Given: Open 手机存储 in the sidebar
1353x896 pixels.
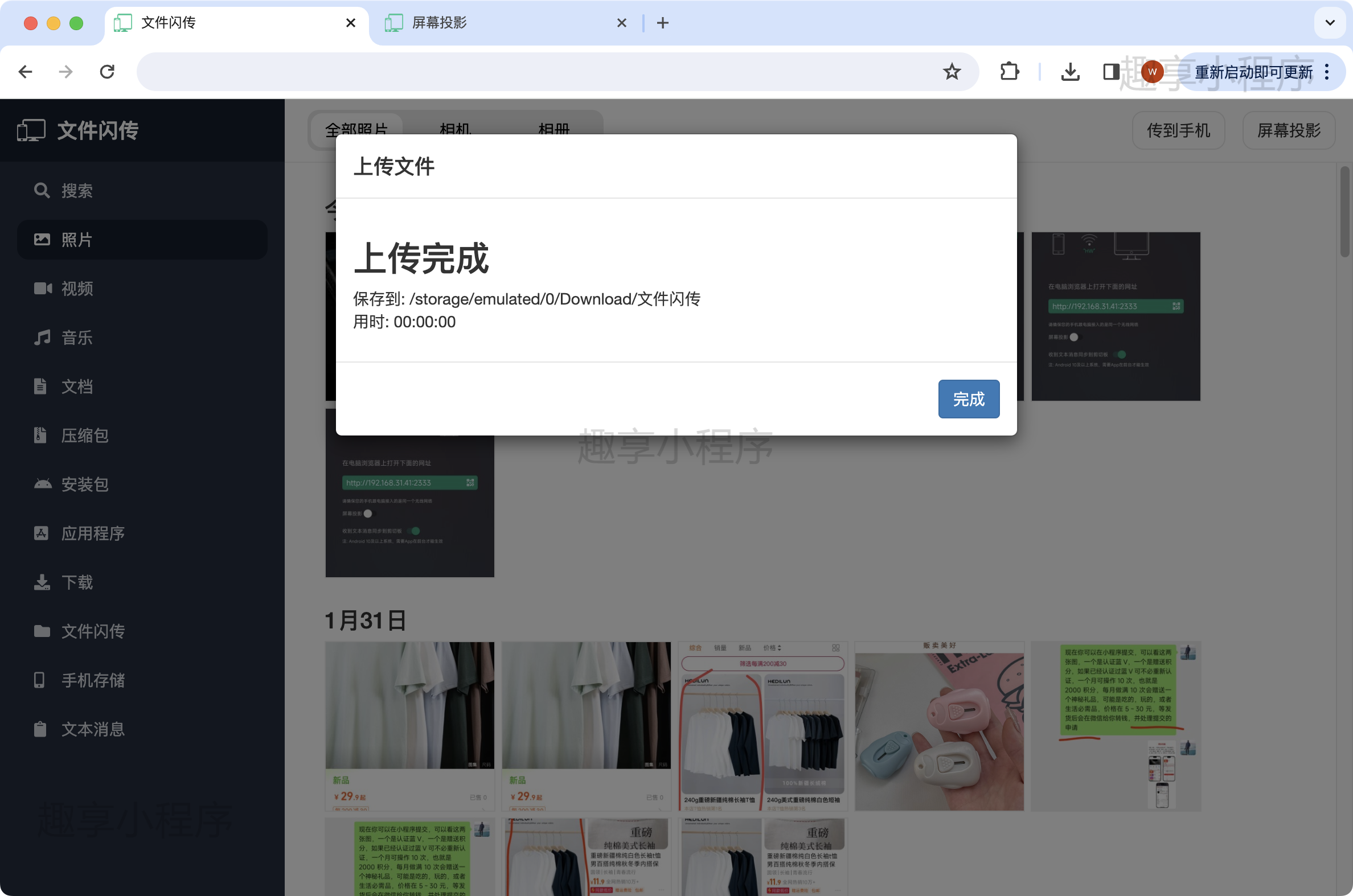Looking at the screenshot, I should click(142, 680).
